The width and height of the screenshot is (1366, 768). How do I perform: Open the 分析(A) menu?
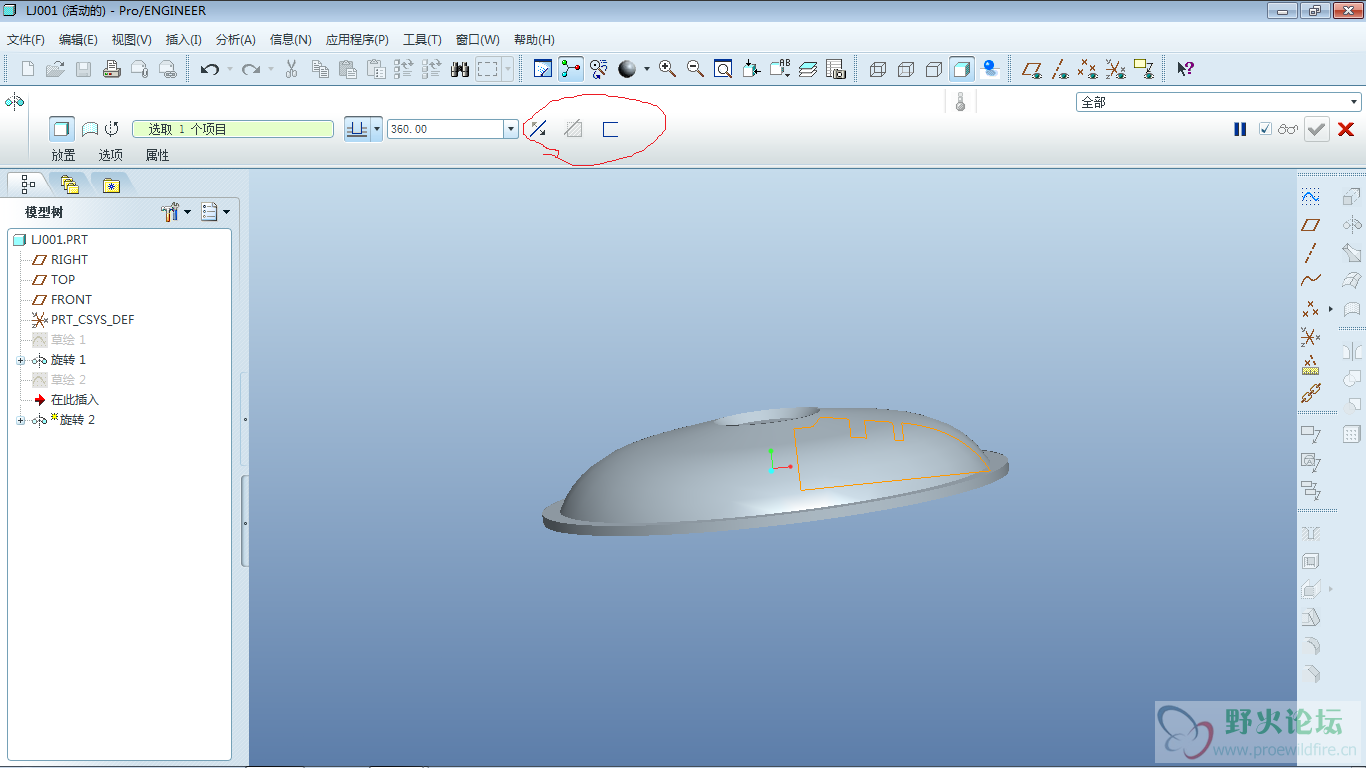click(236, 40)
